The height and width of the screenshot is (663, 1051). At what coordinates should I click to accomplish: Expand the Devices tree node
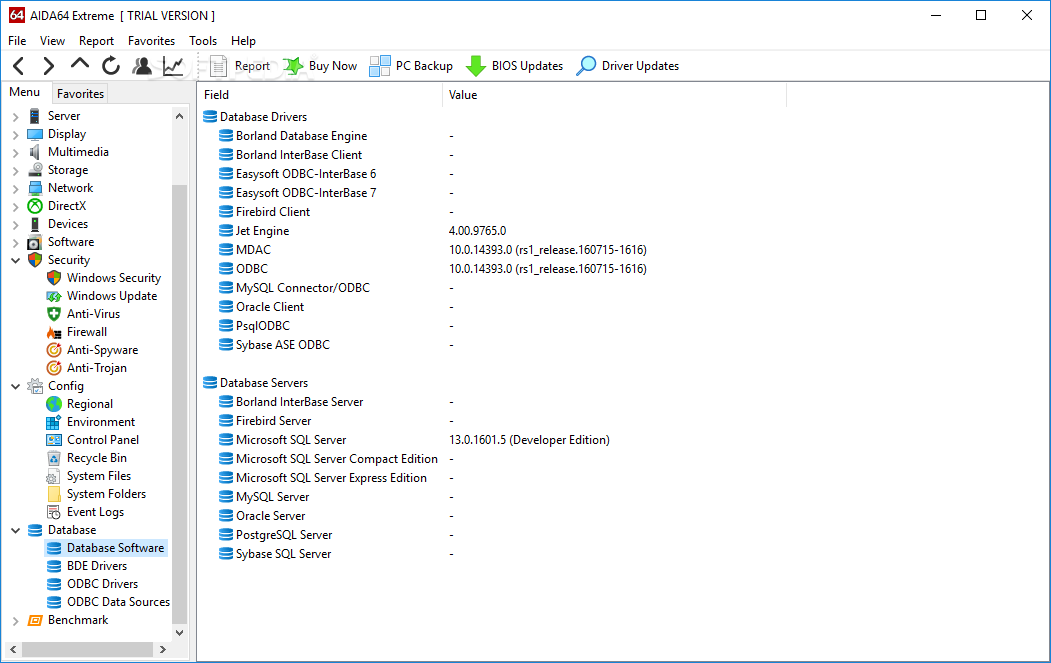click(x=15, y=225)
